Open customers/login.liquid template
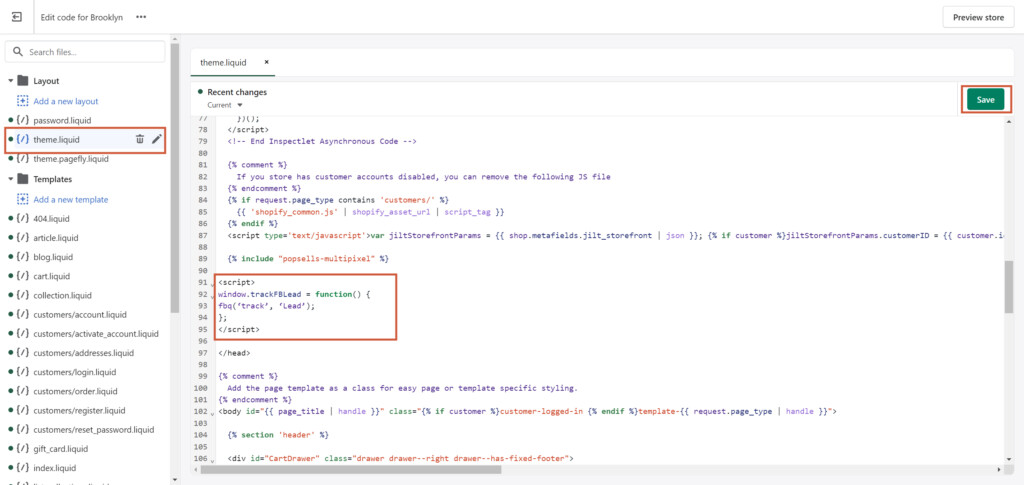 click(x=74, y=372)
